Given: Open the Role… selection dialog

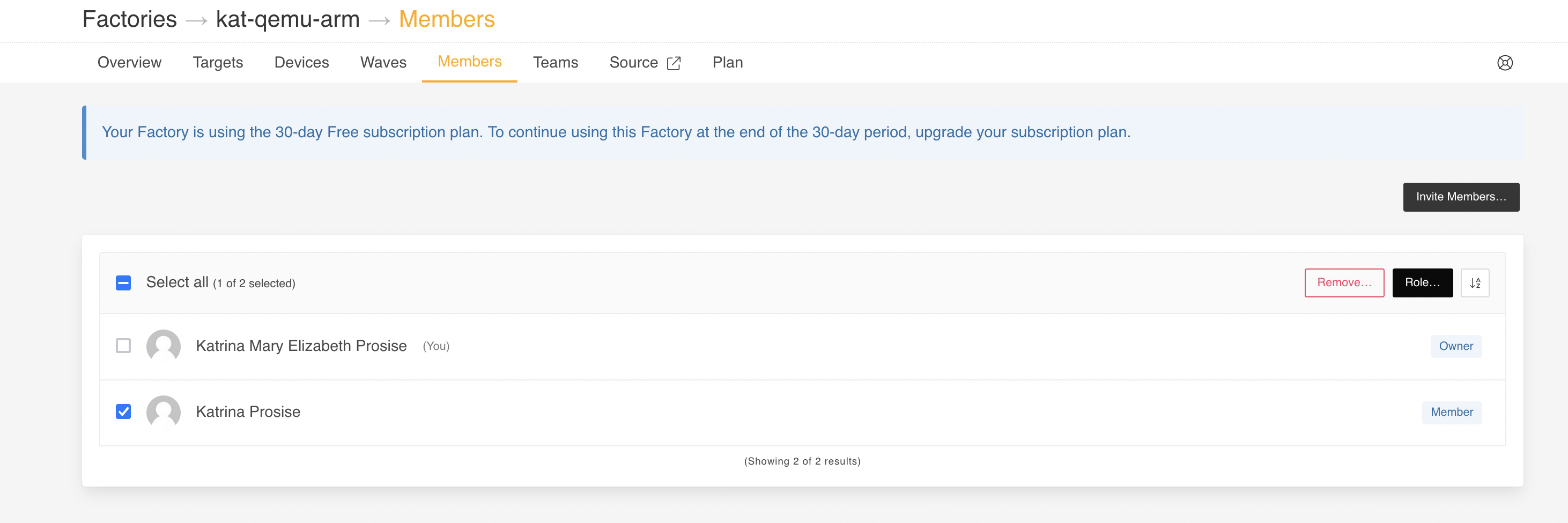Looking at the screenshot, I should pos(1423,282).
